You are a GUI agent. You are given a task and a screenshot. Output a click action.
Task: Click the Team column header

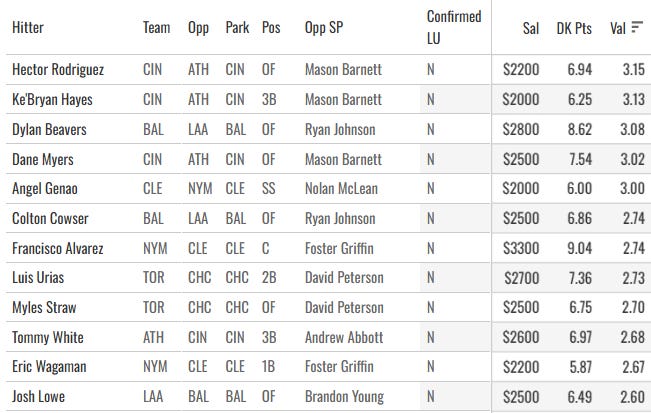(157, 27)
